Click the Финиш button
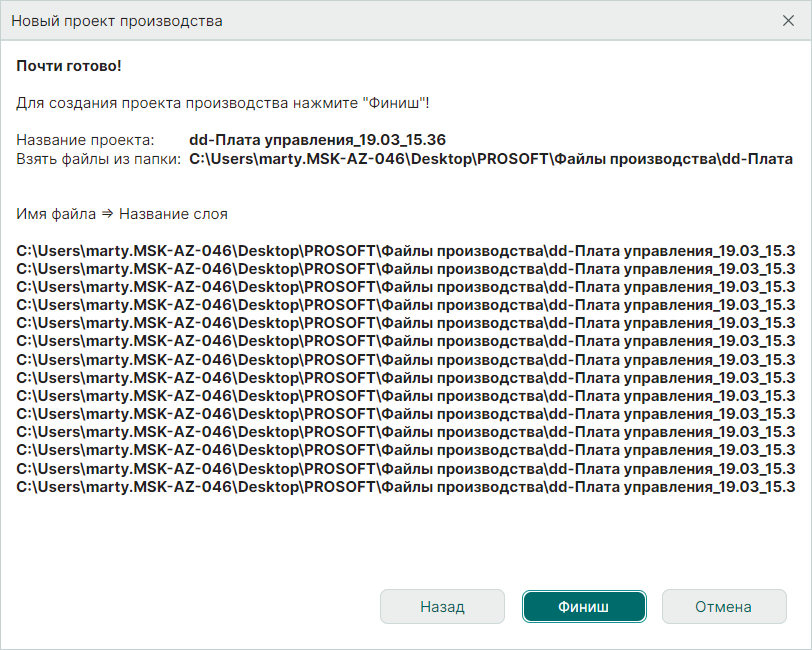This screenshot has height=650, width=812. [x=584, y=606]
